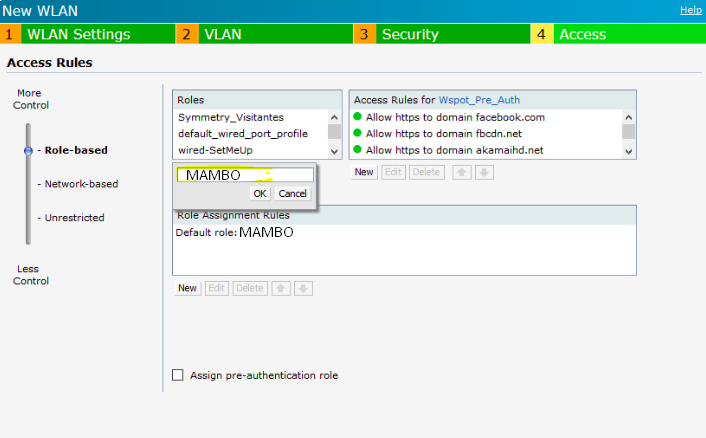Select Symmetry_Visitantes in the Roles list

(x=231, y=117)
